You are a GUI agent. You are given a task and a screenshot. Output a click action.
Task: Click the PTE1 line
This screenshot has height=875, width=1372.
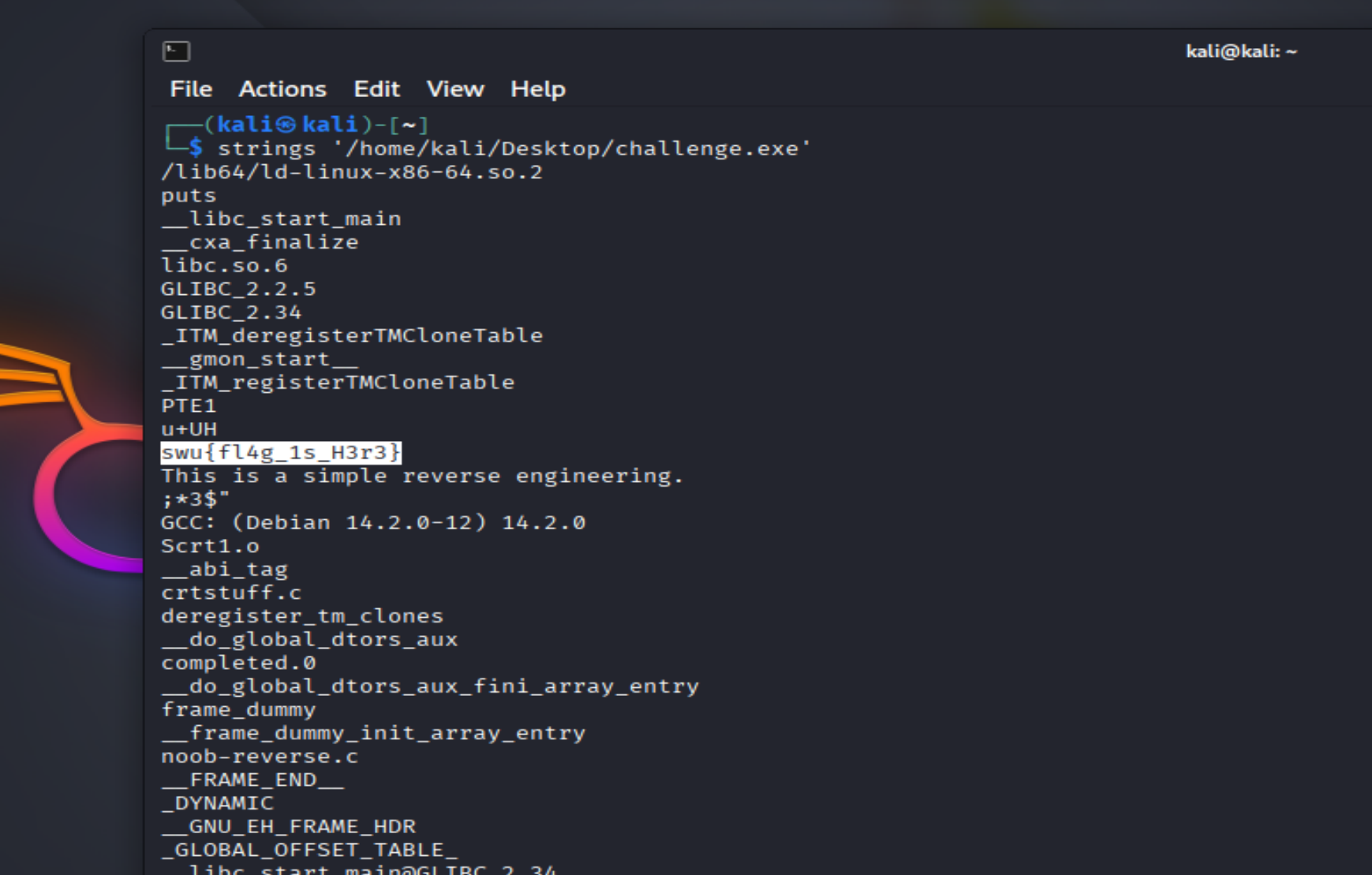[x=189, y=406]
